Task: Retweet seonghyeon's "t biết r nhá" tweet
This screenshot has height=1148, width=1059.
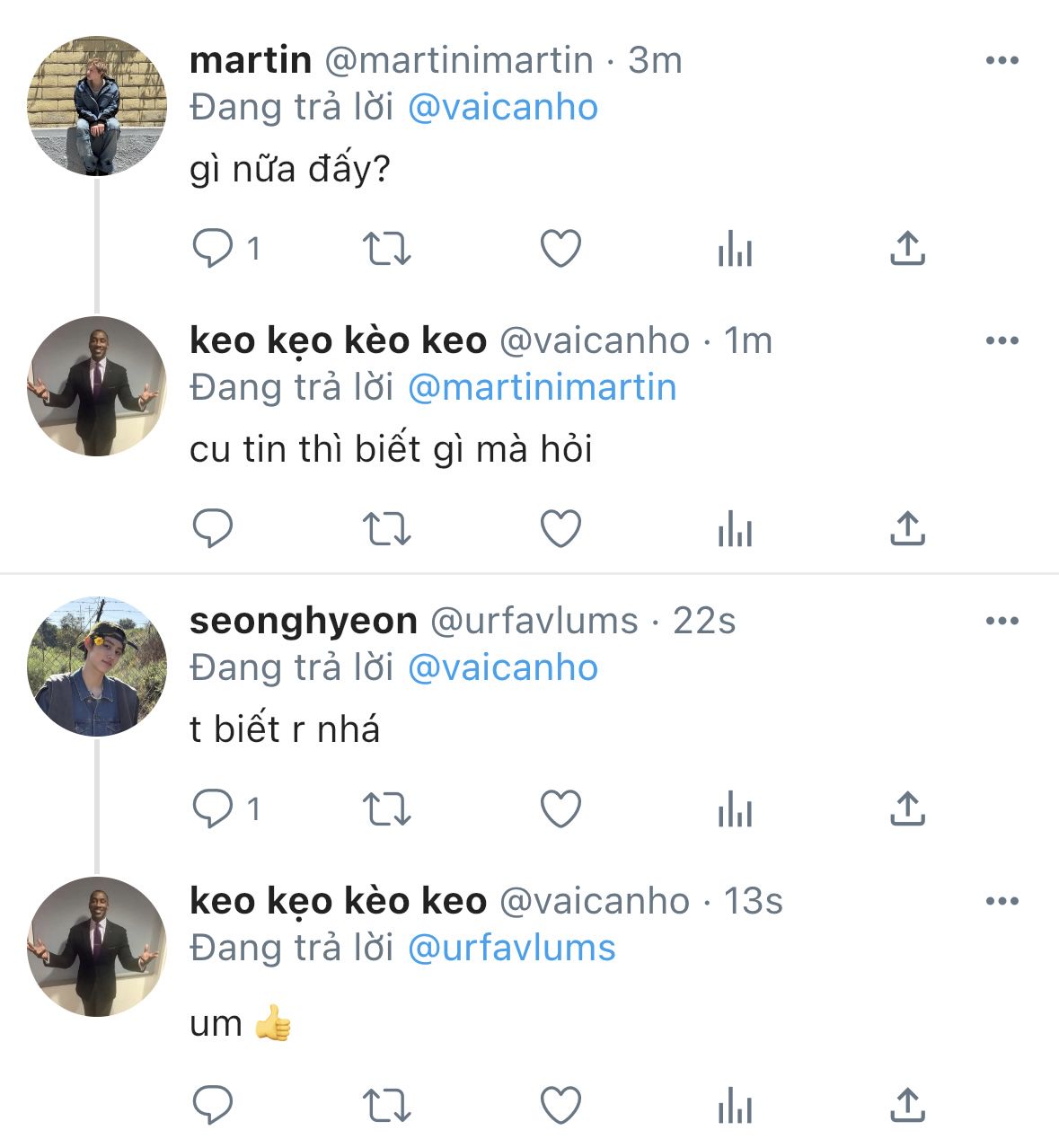Action: 386,809
